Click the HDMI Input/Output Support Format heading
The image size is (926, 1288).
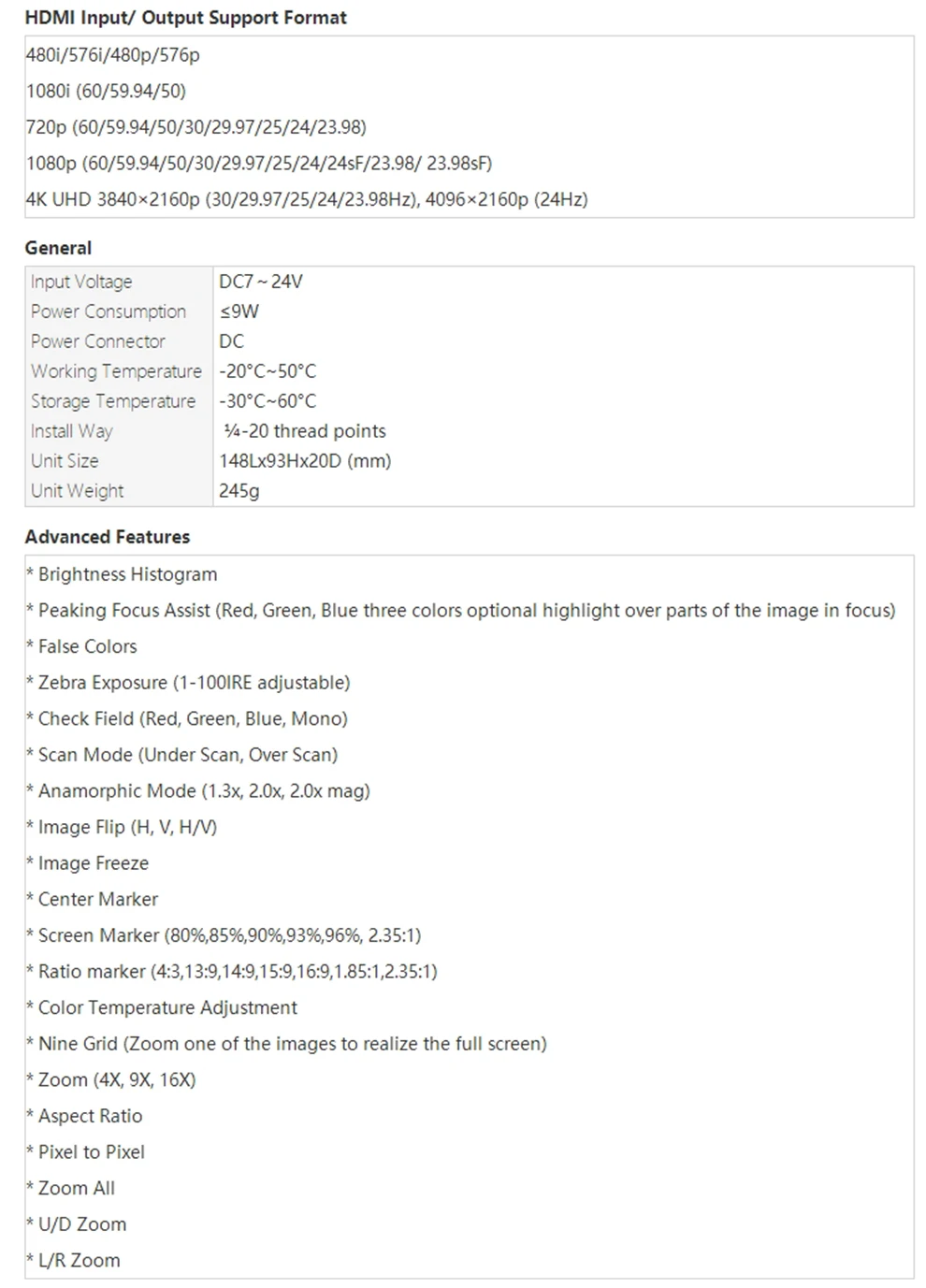[185, 18]
